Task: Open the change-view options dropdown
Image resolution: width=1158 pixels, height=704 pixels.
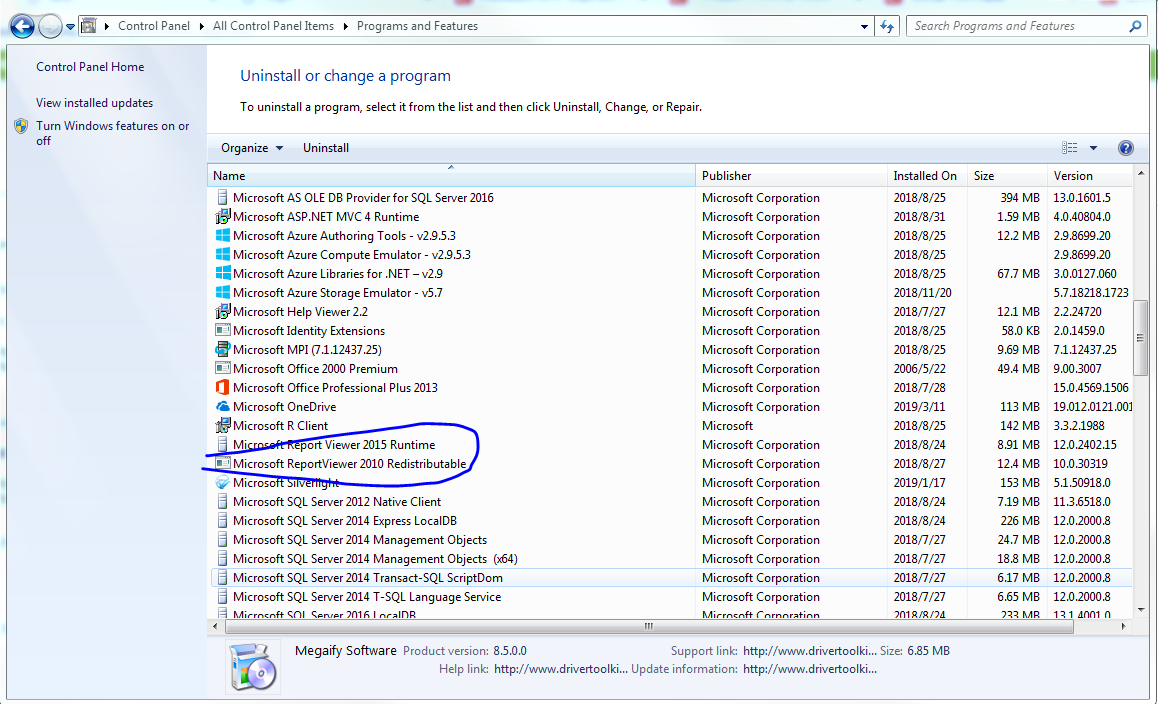Action: [x=1094, y=147]
